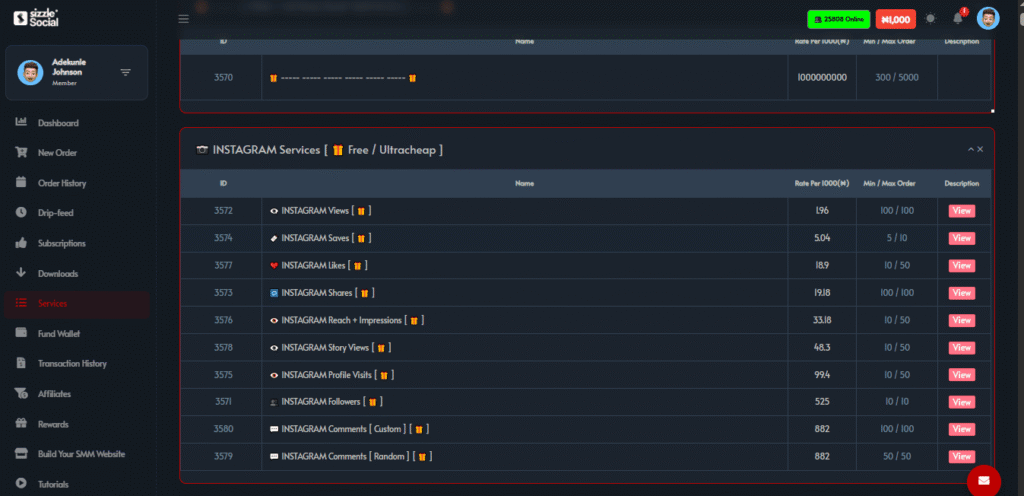Image resolution: width=1024 pixels, height=496 pixels.
Task: Select service ID 3571
Action: 223,401
